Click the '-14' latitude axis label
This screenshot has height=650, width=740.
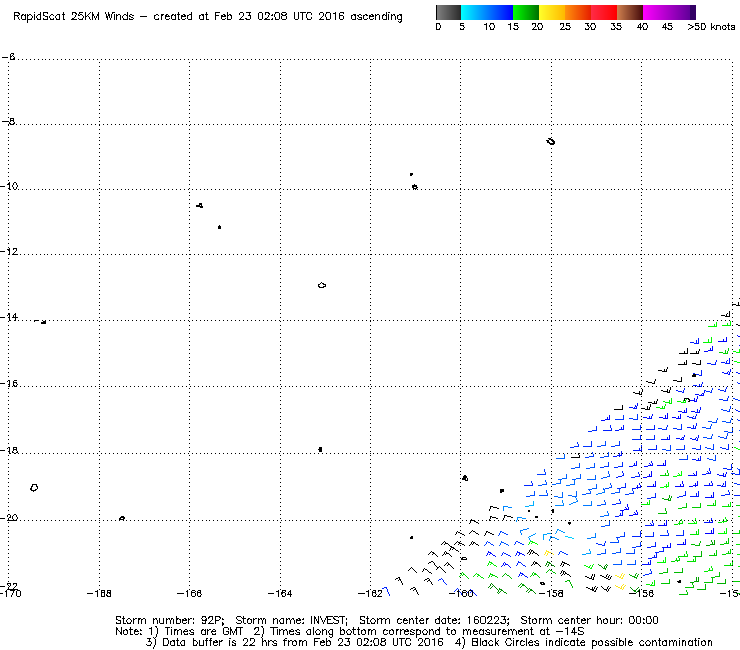[9, 317]
